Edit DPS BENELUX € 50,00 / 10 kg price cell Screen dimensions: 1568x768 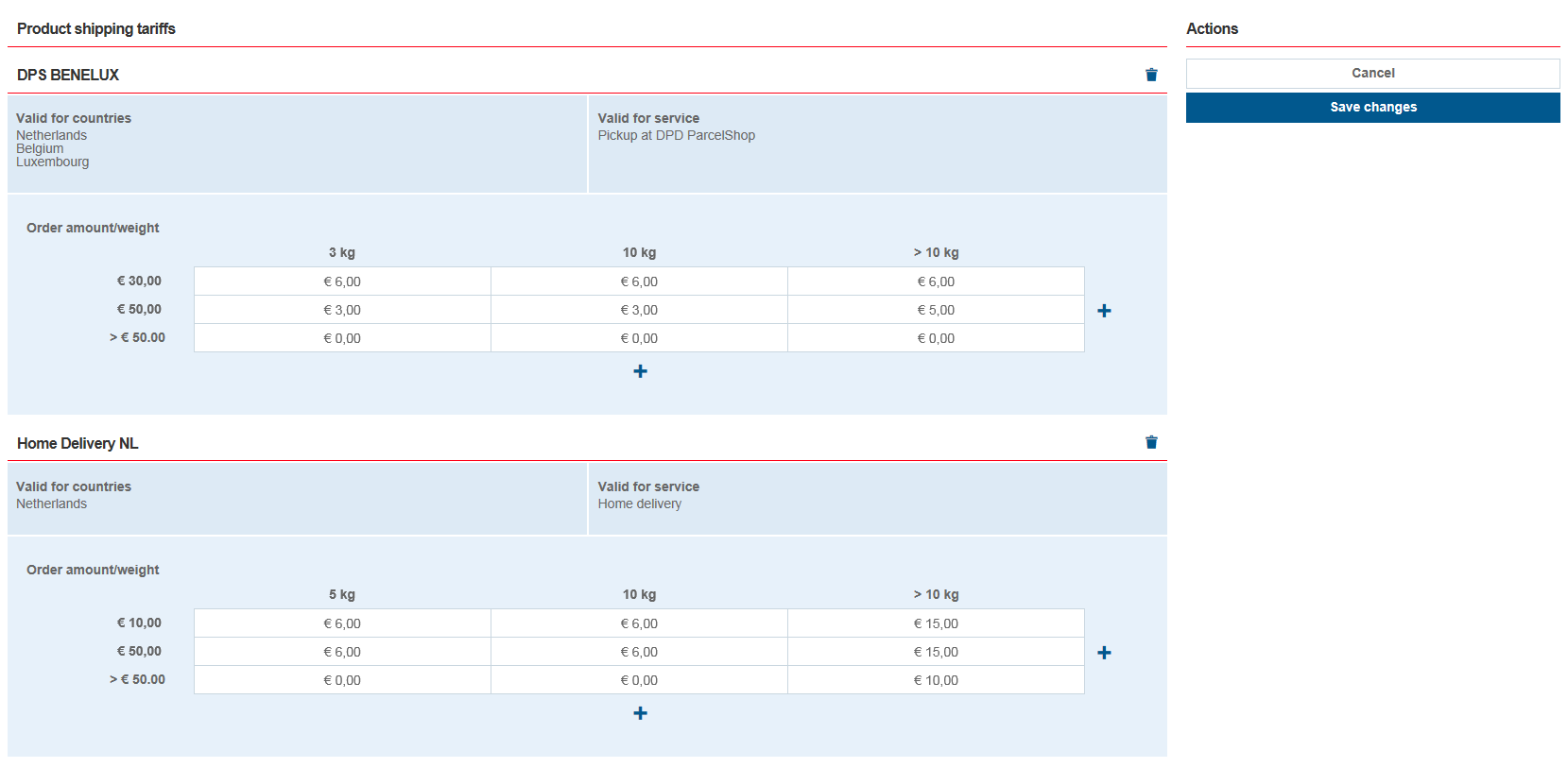639,310
